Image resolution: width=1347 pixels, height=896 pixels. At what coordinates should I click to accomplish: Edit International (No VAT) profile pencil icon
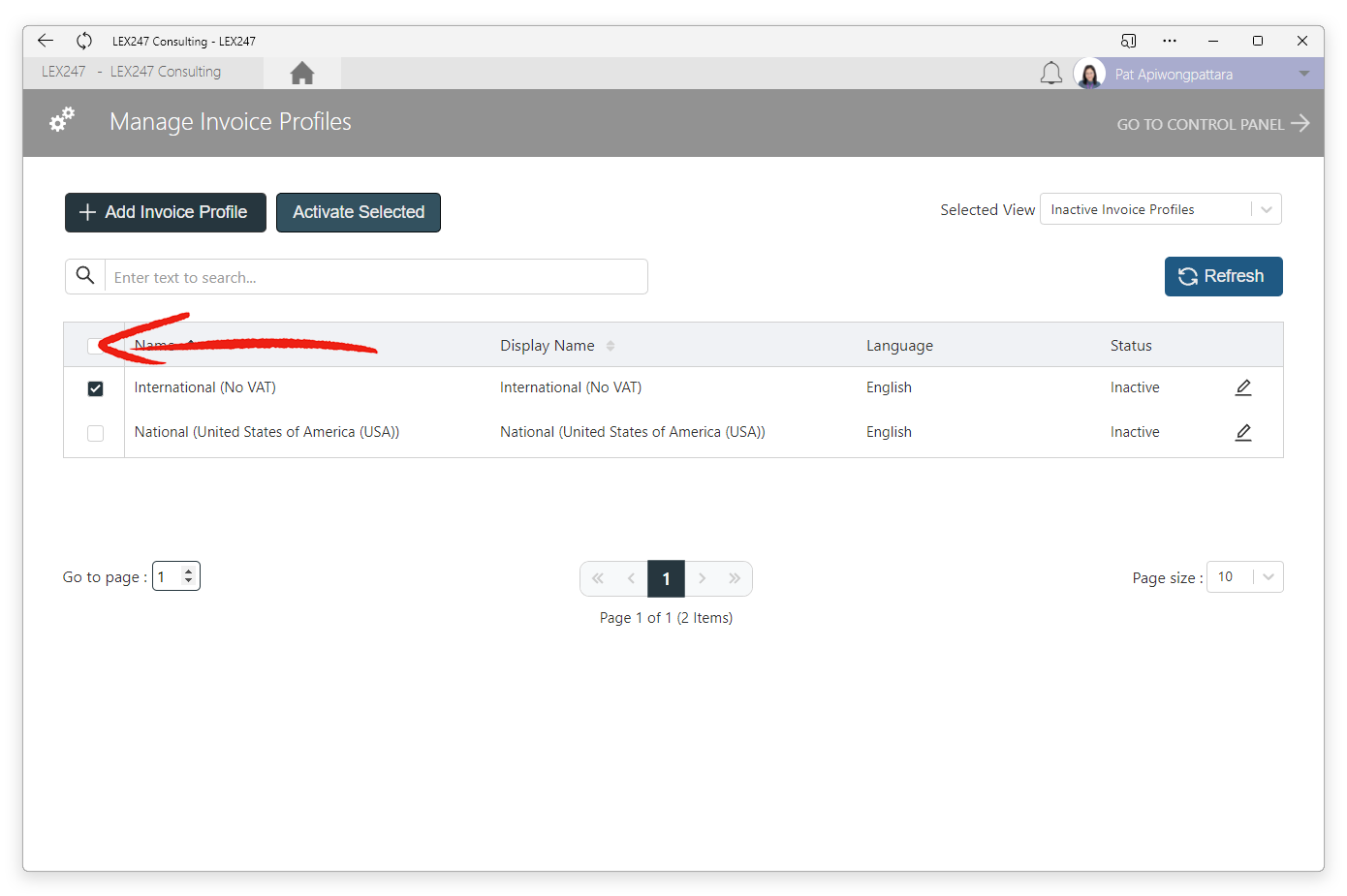click(1243, 387)
